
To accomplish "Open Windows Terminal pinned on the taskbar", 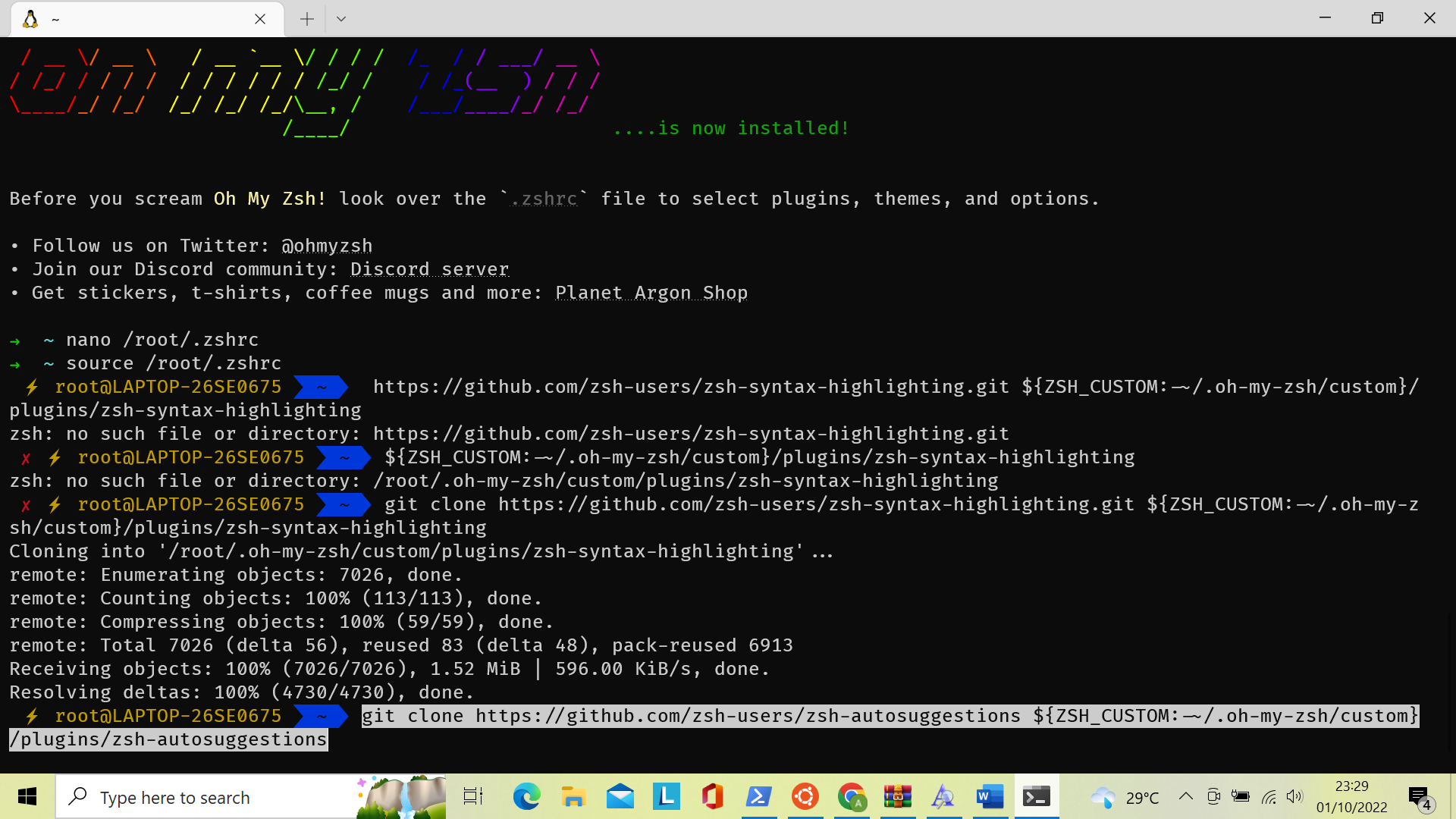I will click(x=1037, y=796).
